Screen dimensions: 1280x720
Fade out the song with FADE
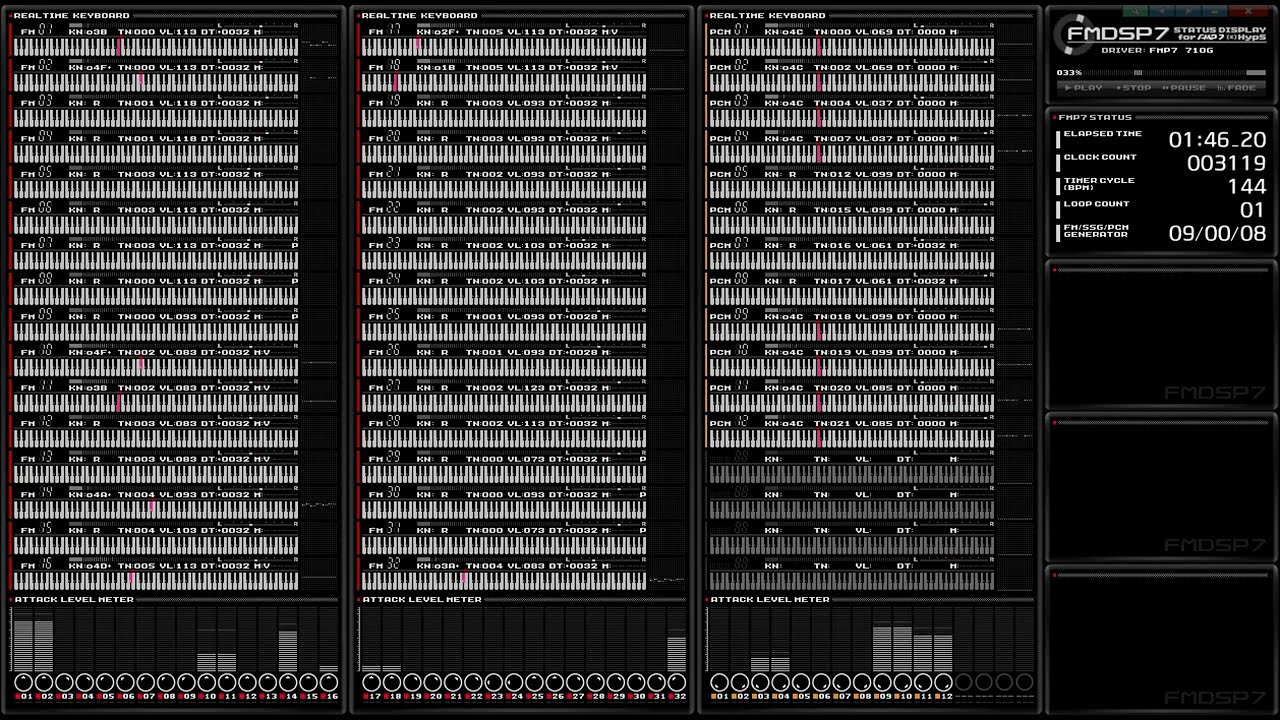1237,88
